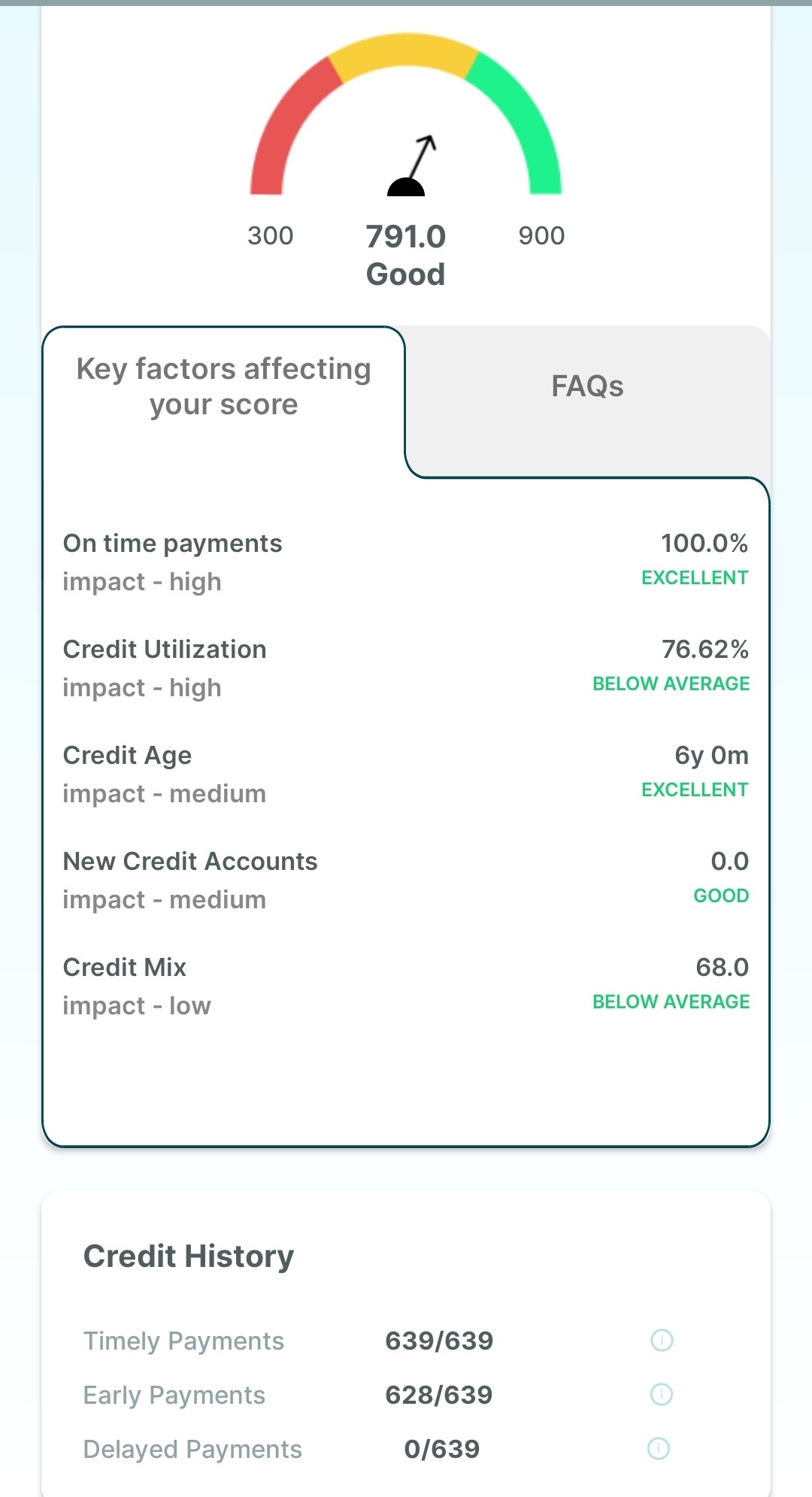Tap the 639/639 Timely Payments value
The image size is (812, 1497).
point(439,1341)
